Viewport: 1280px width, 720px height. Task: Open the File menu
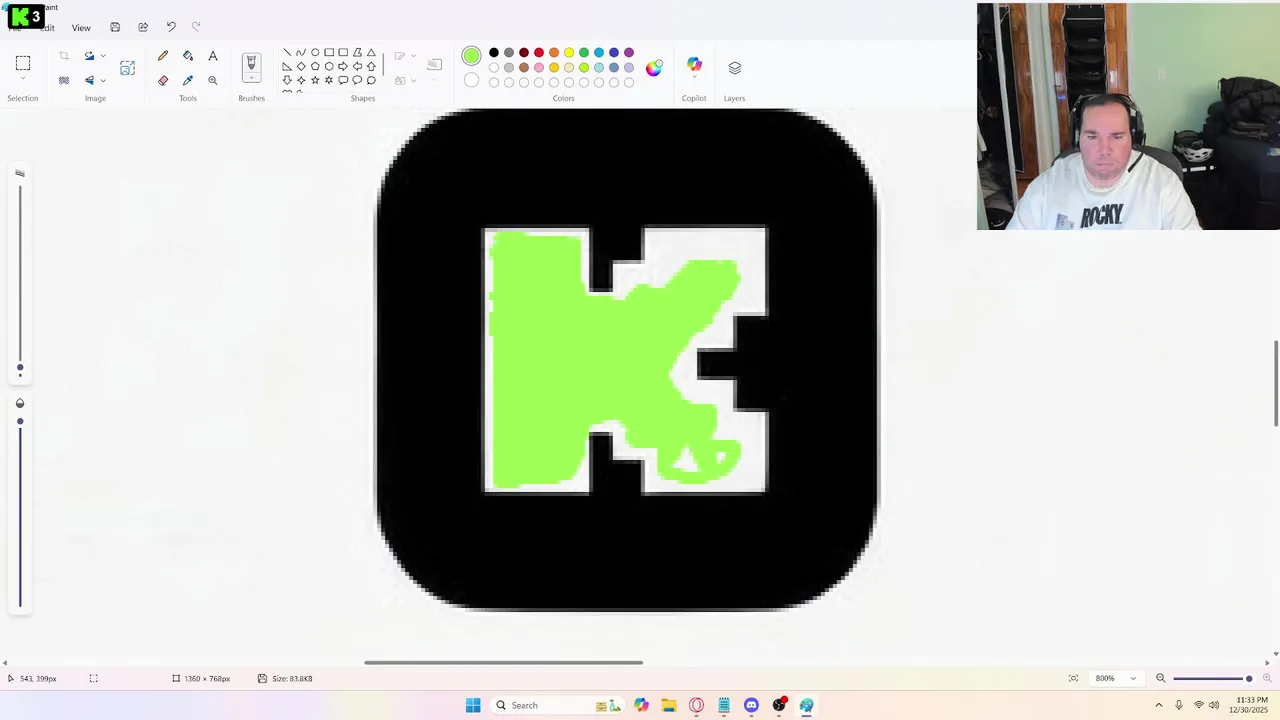[15, 28]
